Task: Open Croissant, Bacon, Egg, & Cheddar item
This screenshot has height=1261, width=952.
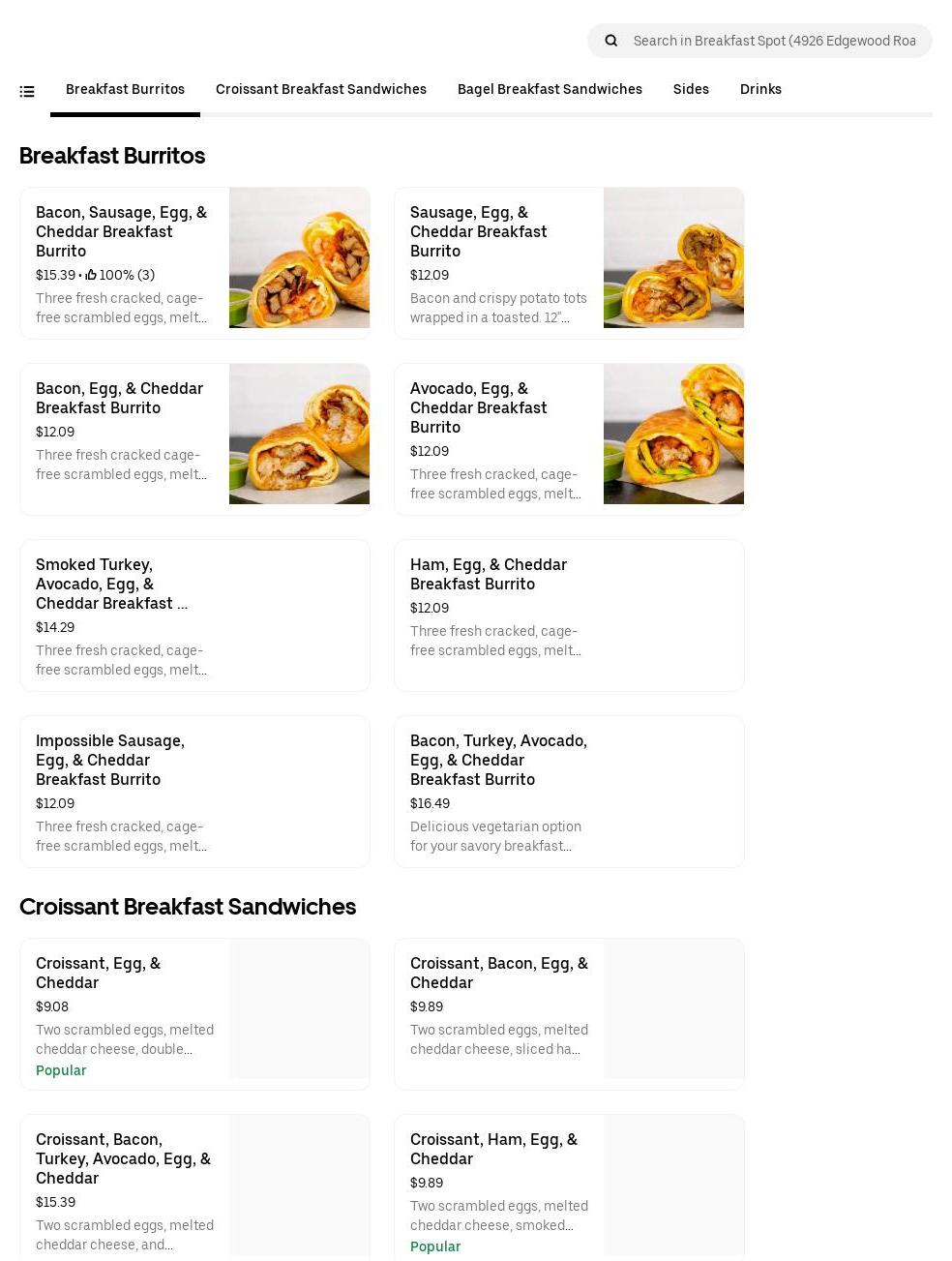Action: tap(569, 1014)
